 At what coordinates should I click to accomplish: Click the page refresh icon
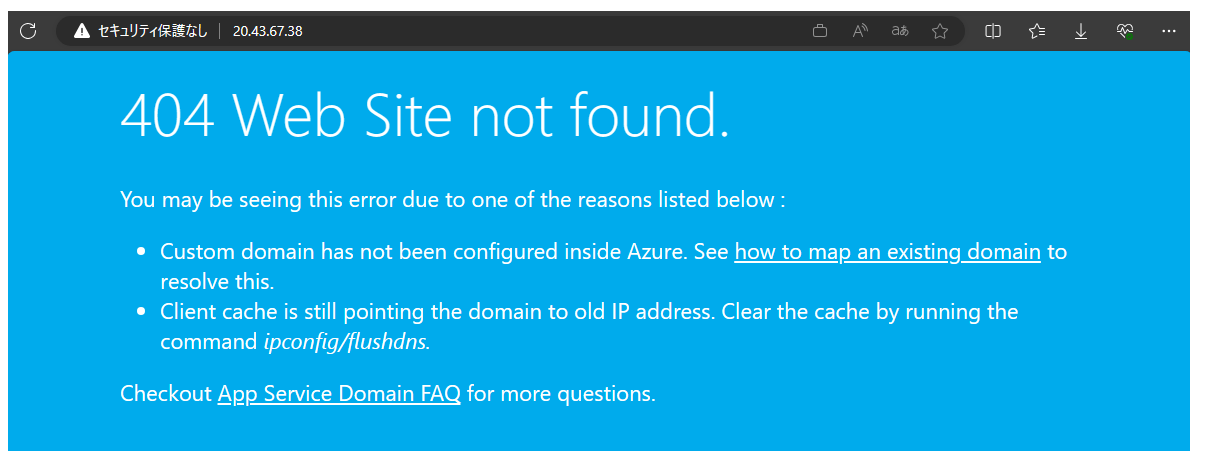(x=27, y=31)
